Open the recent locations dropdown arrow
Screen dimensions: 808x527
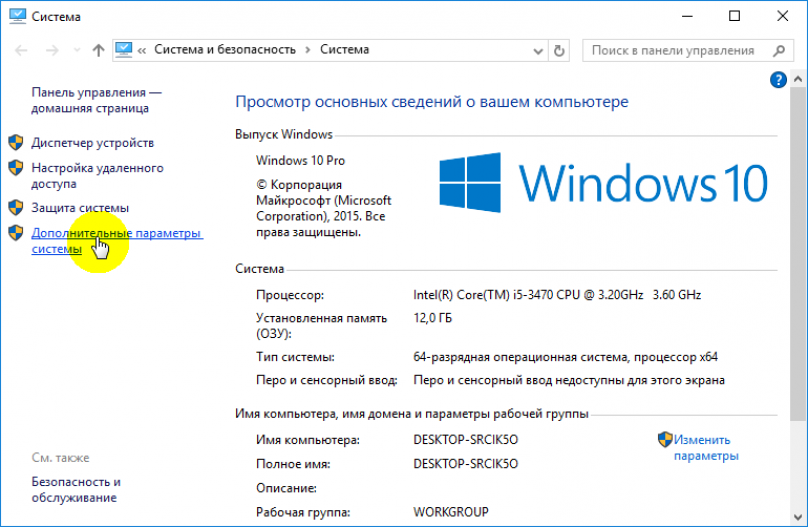[77, 50]
